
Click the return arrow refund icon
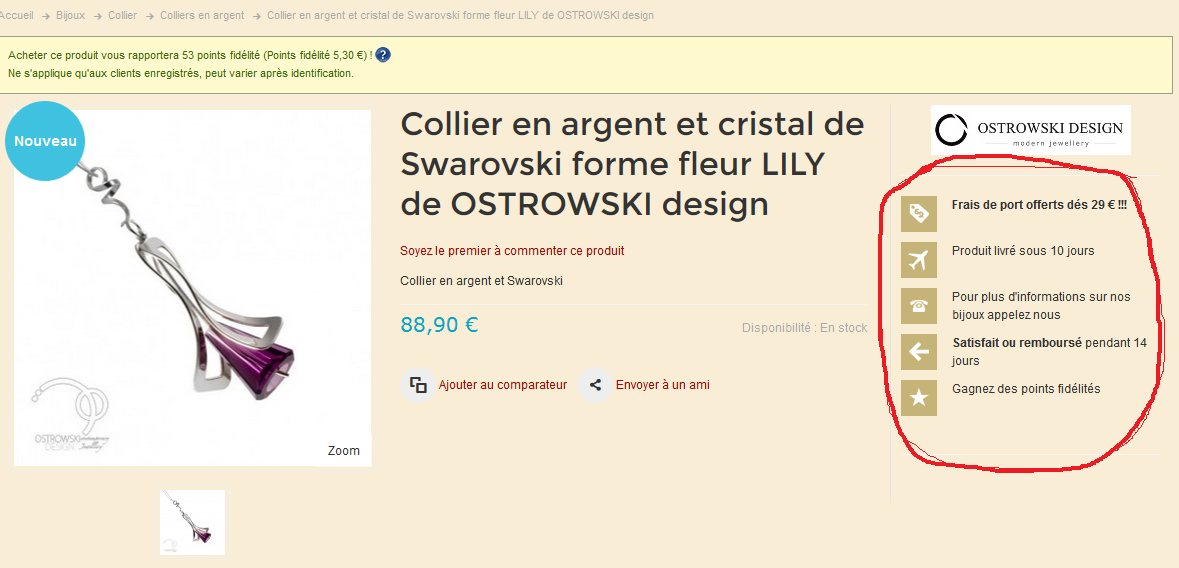click(919, 351)
